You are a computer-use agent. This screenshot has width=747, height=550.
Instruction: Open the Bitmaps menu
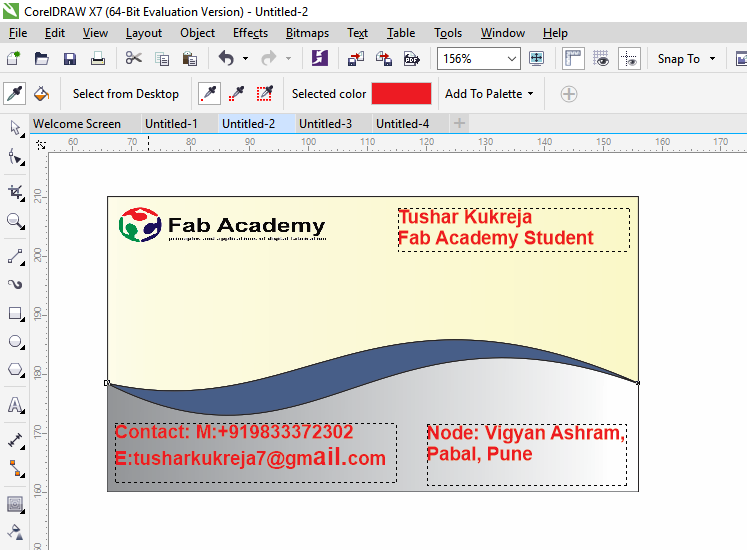point(307,33)
